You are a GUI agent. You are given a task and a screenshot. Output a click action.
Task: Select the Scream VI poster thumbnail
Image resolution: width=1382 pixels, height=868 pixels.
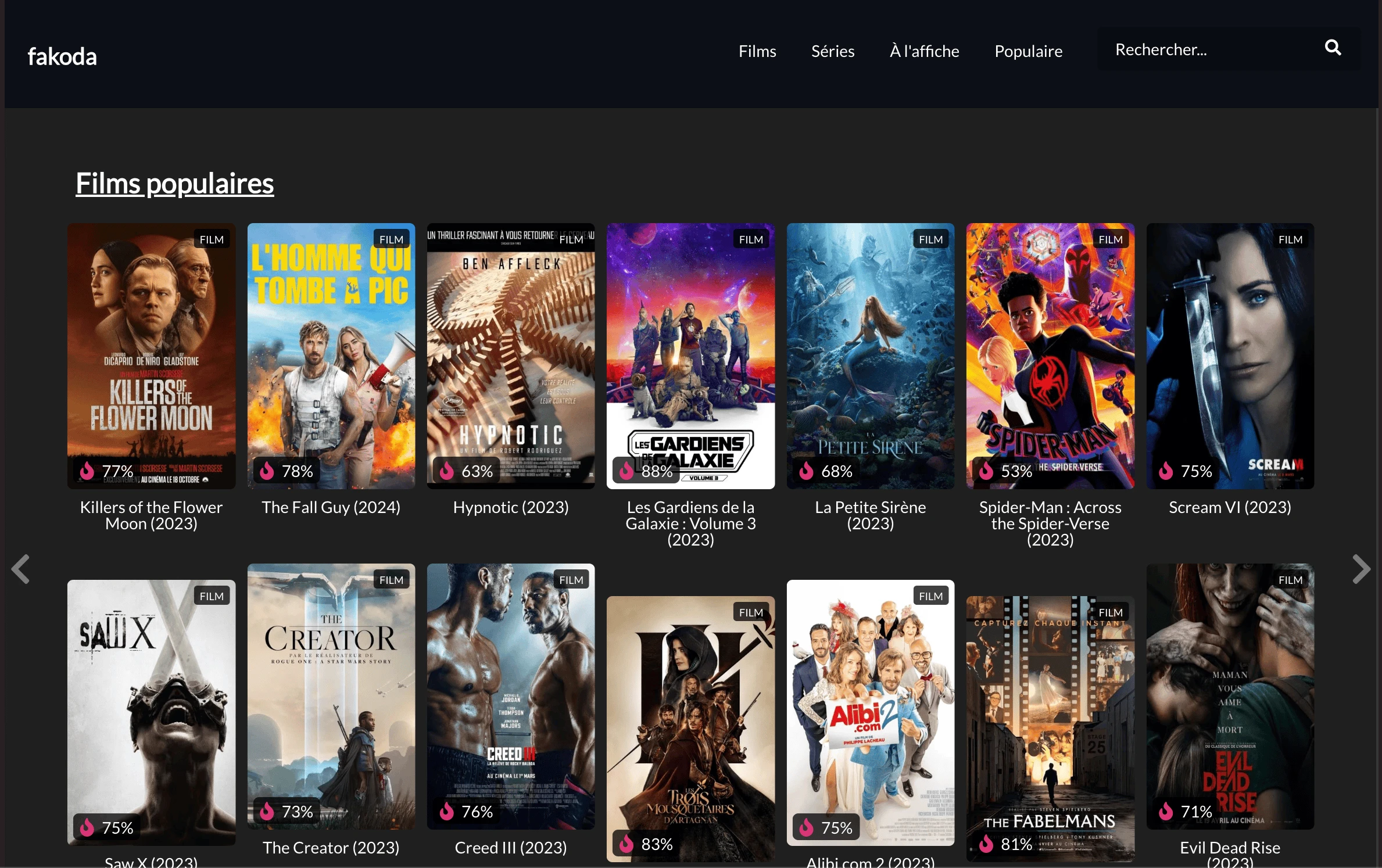point(1230,356)
